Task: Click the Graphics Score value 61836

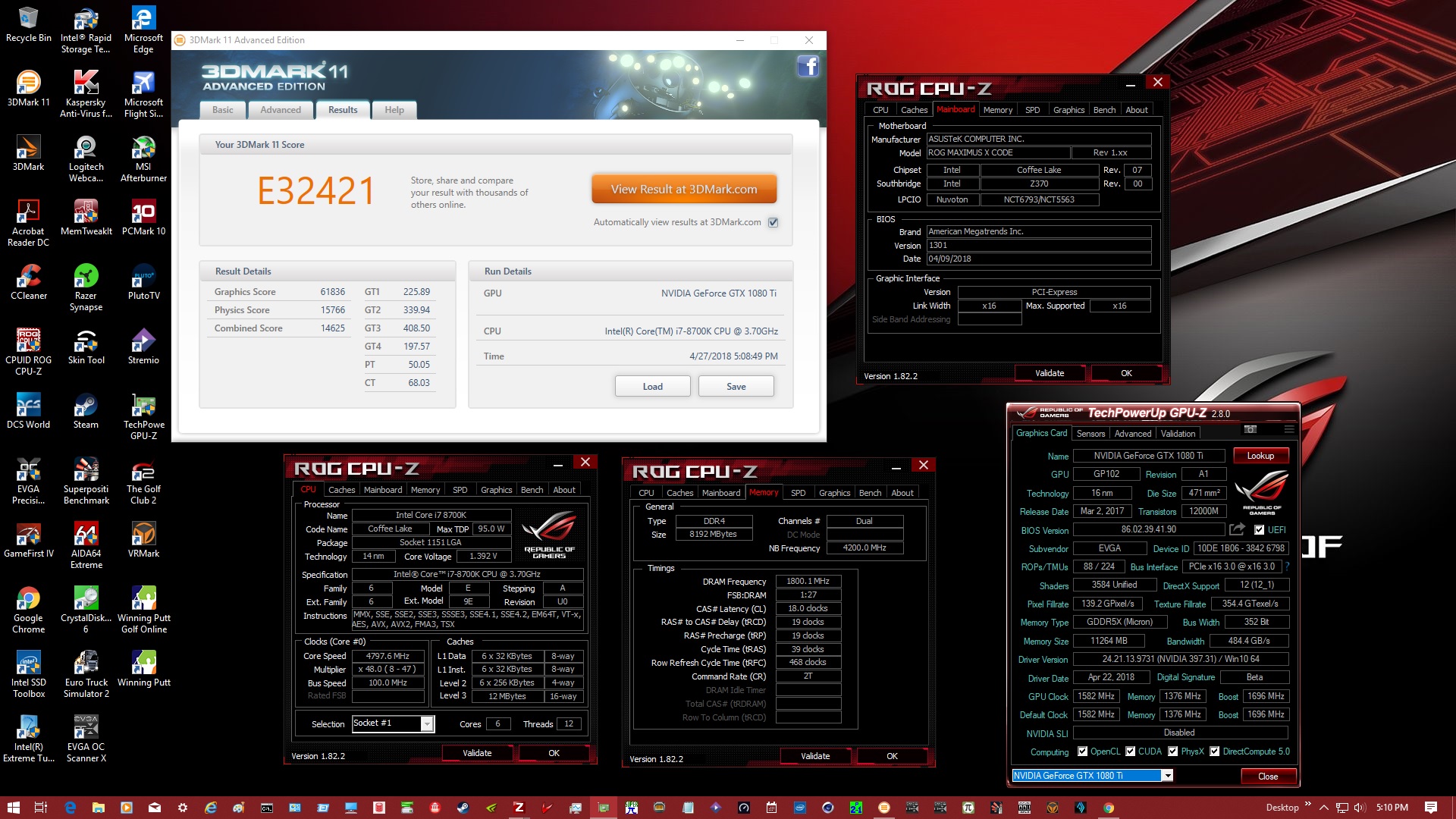Action: tap(332, 292)
